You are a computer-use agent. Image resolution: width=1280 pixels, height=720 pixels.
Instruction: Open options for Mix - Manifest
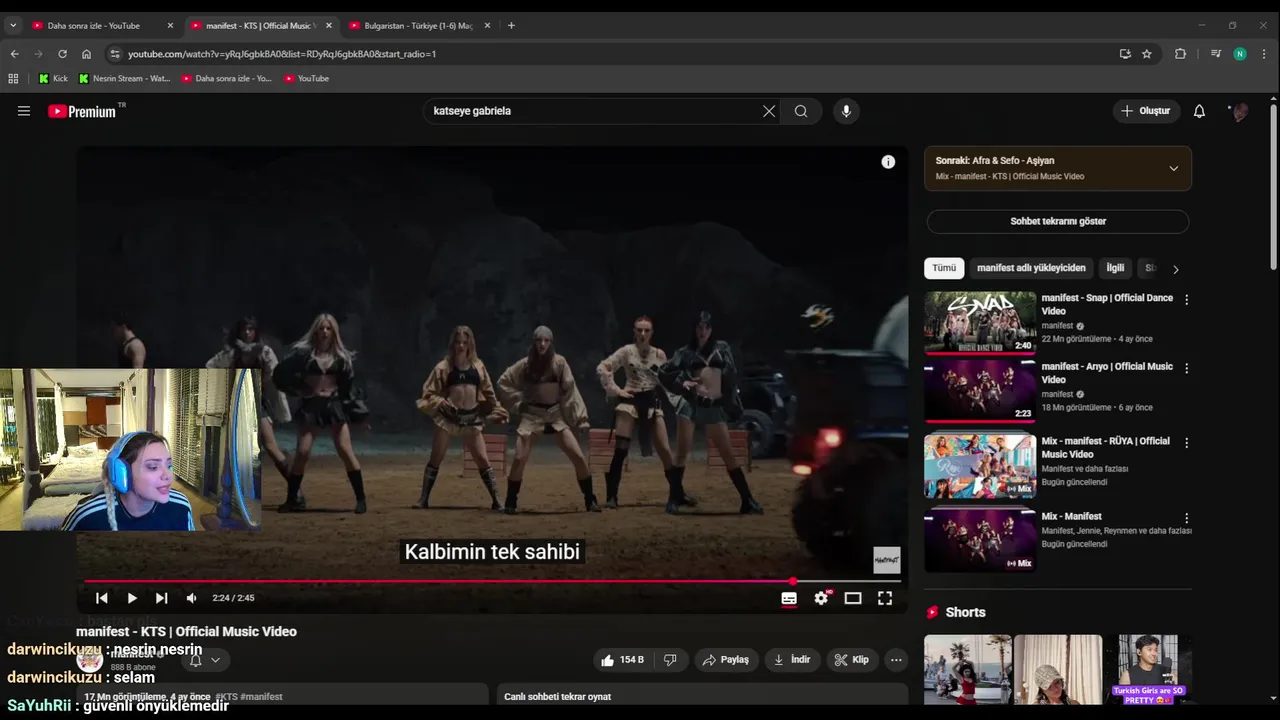click(1187, 518)
